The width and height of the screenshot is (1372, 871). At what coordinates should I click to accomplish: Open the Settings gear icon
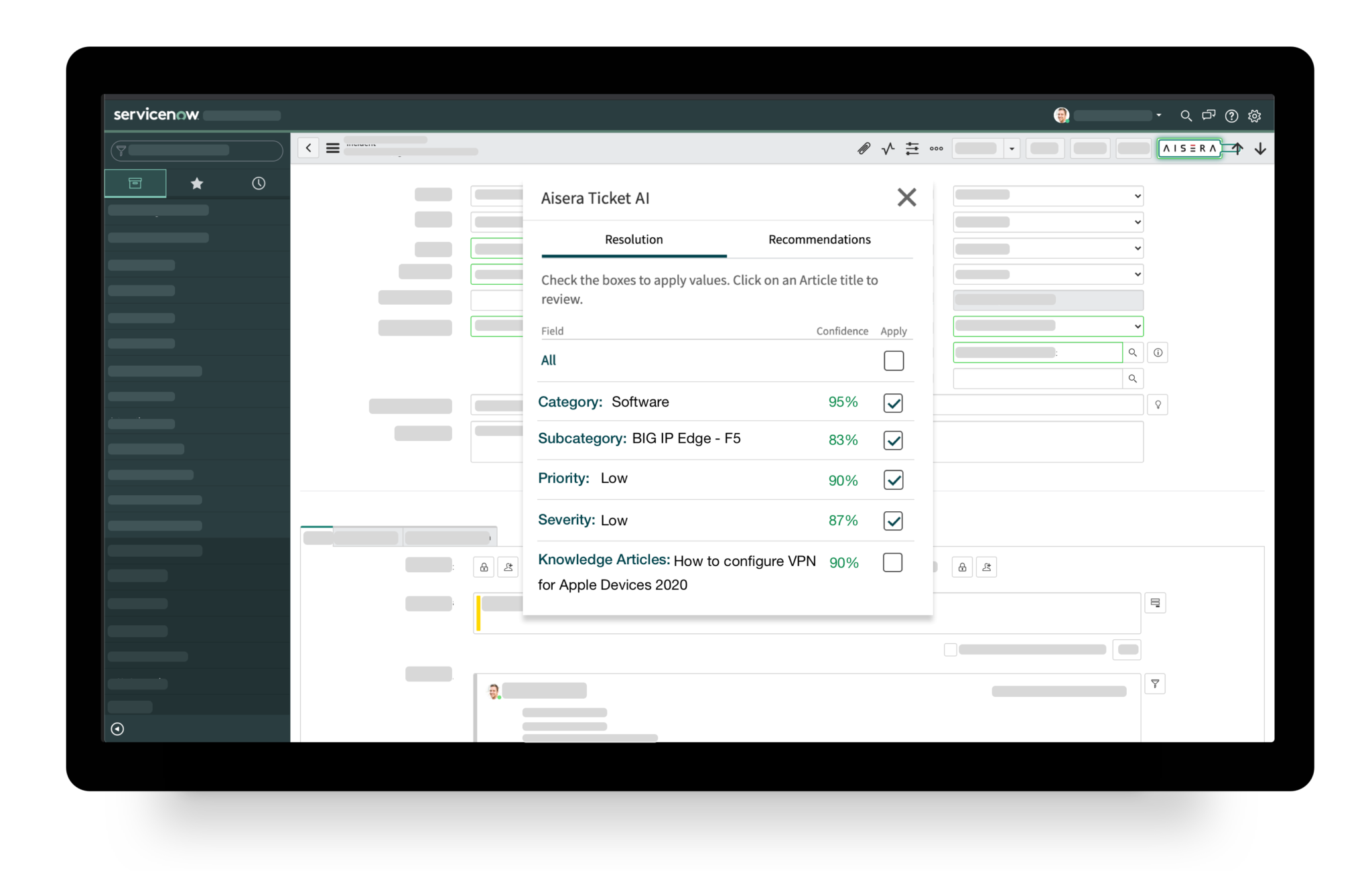pyautogui.click(x=1255, y=115)
